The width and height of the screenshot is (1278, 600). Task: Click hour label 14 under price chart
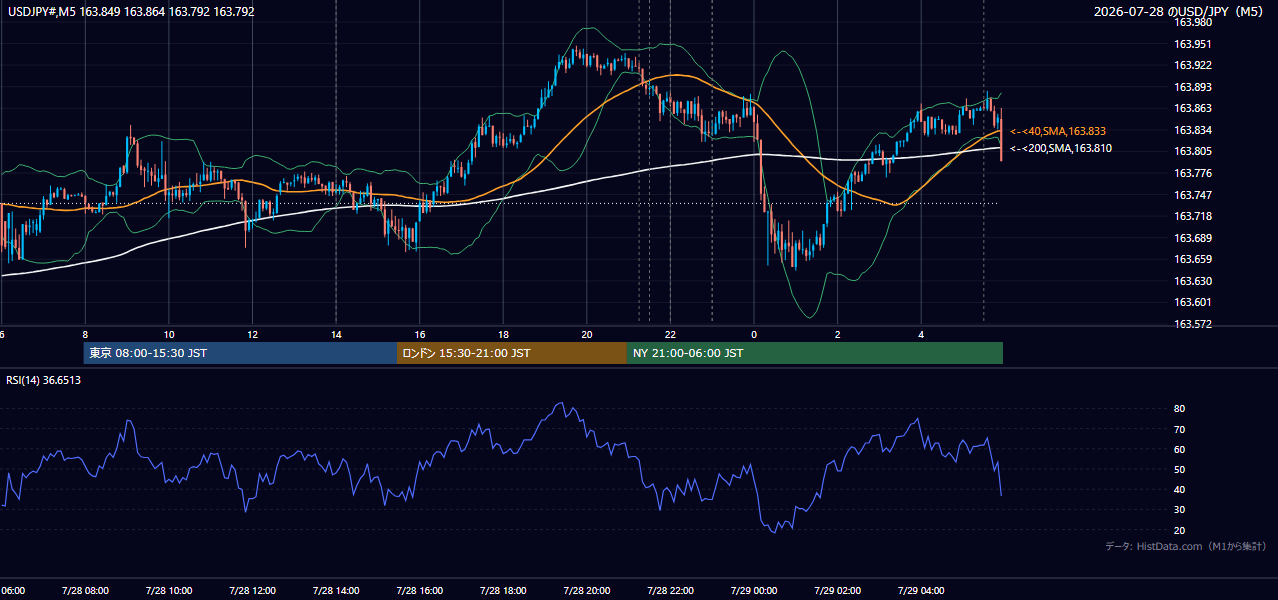coord(336,335)
